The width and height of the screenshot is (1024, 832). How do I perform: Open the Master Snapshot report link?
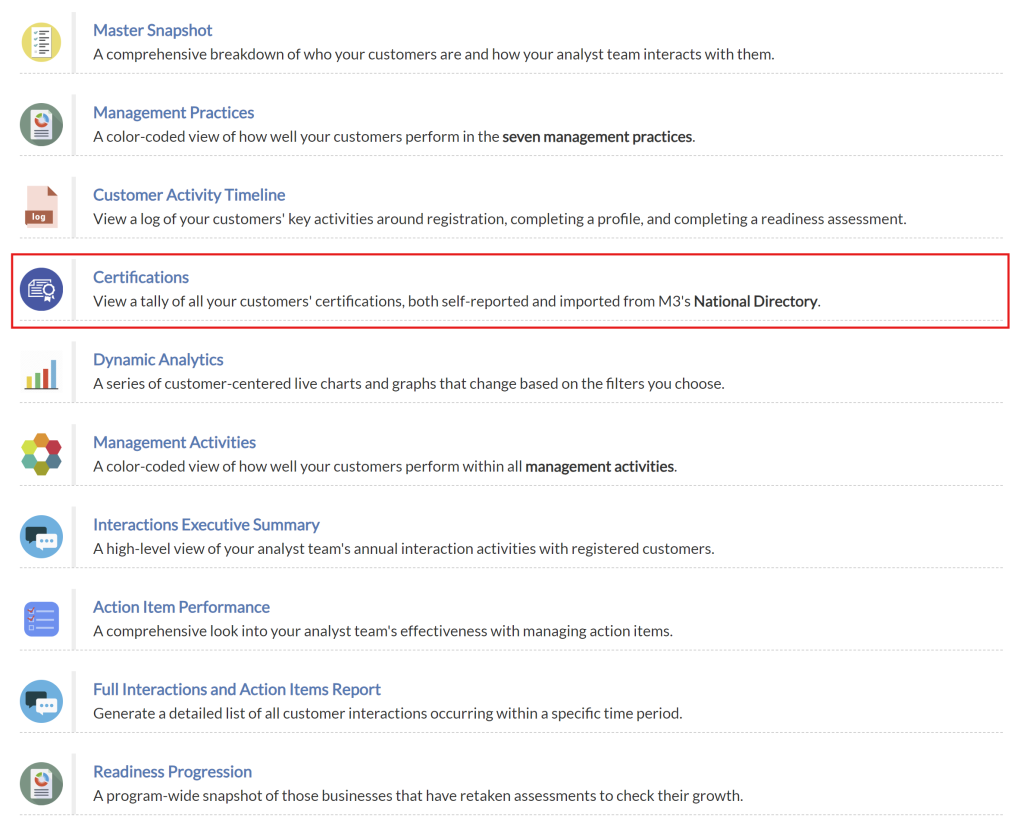pyautogui.click(x=152, y=30)
